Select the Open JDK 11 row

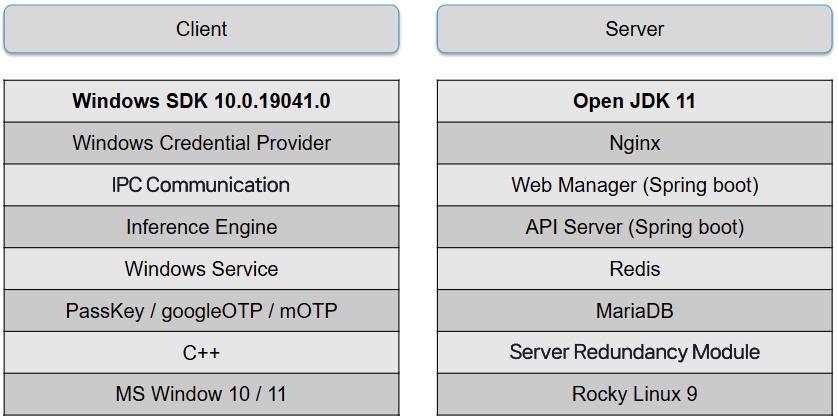click(634, 101)
